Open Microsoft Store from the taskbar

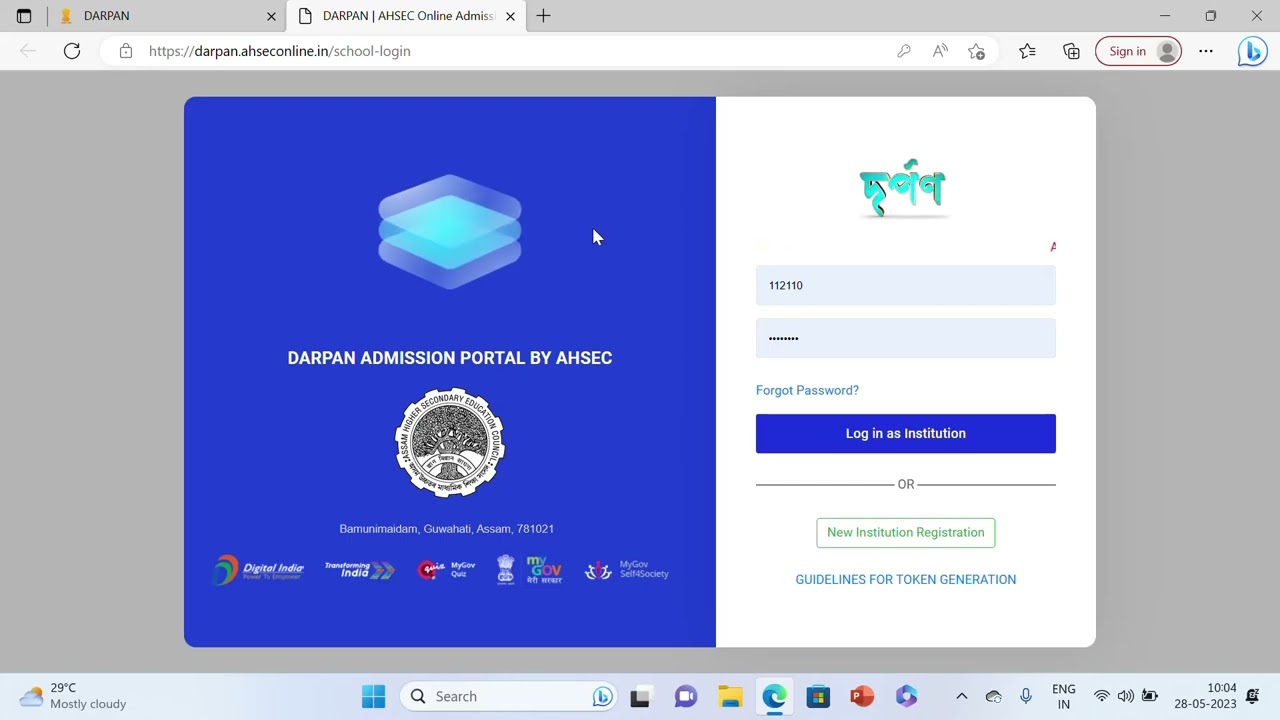point(818,696)
